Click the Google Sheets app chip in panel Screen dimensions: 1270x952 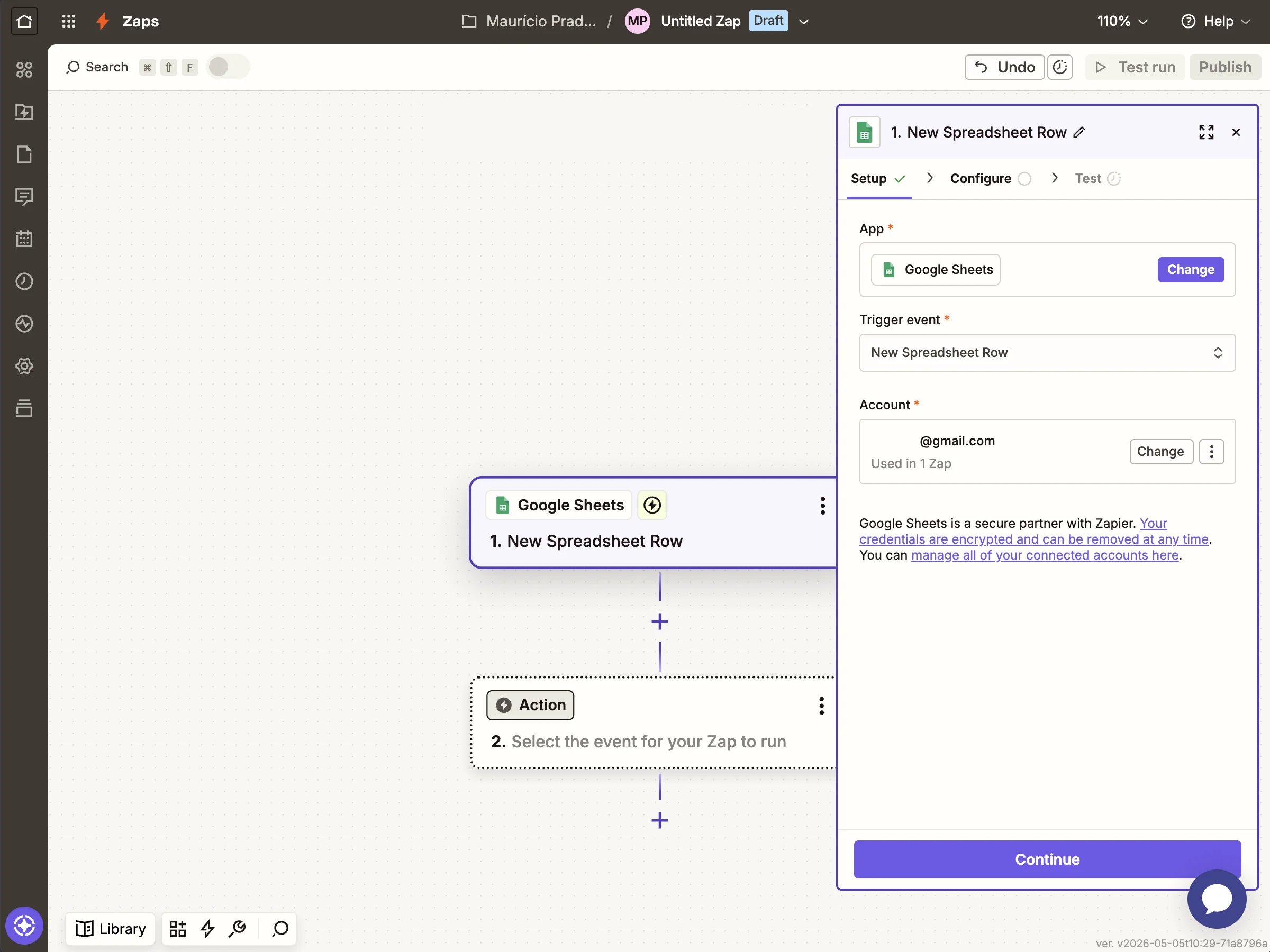[x=935, y=270]
